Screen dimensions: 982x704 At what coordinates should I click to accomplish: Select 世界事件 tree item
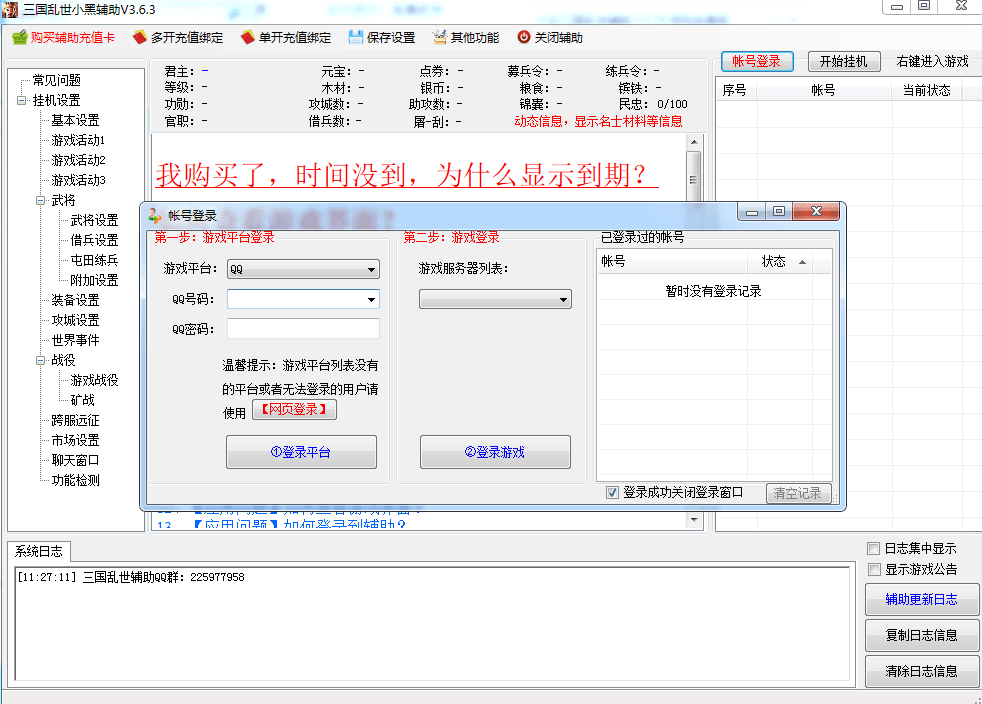75,341
